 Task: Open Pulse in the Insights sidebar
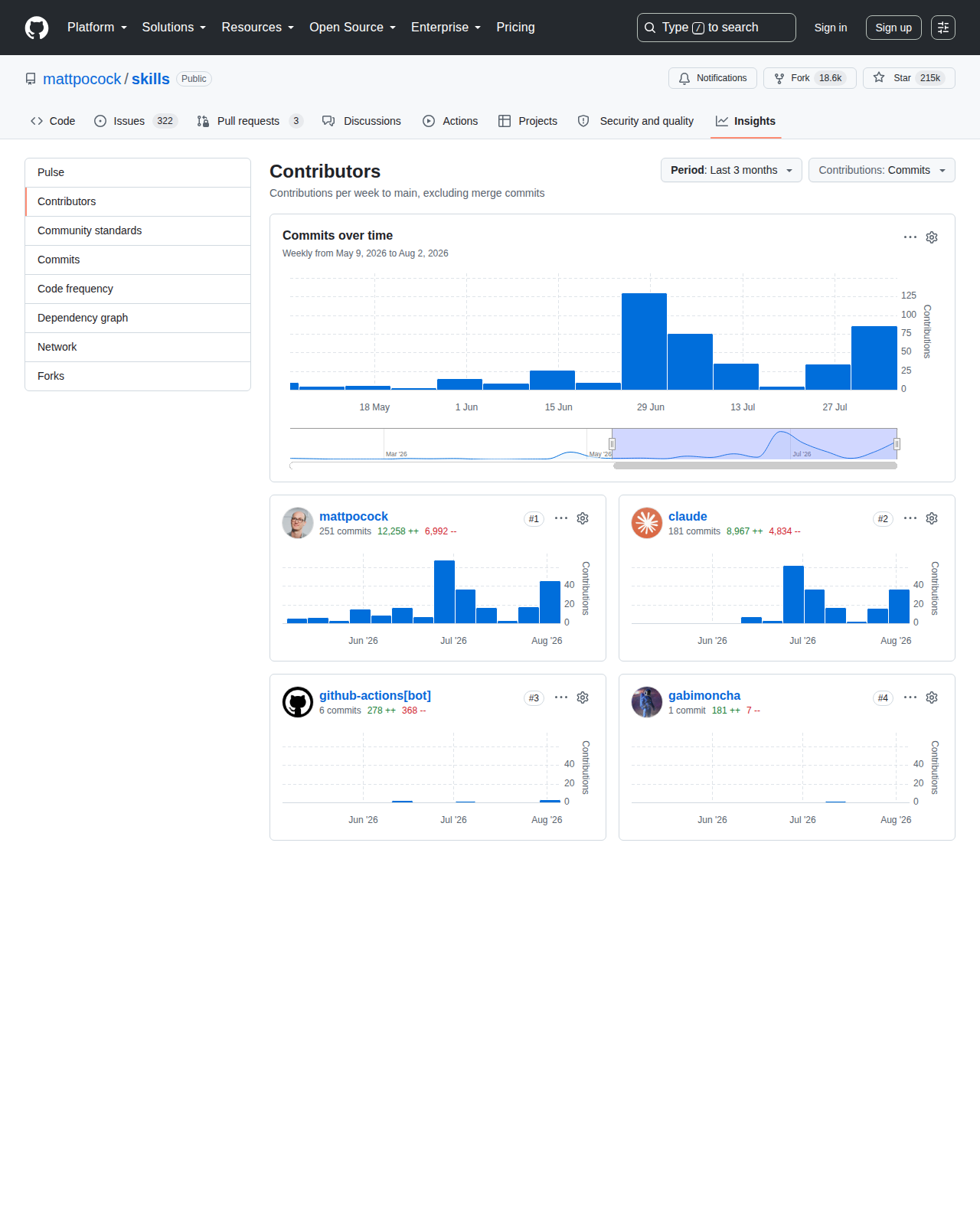coord(138,172)
